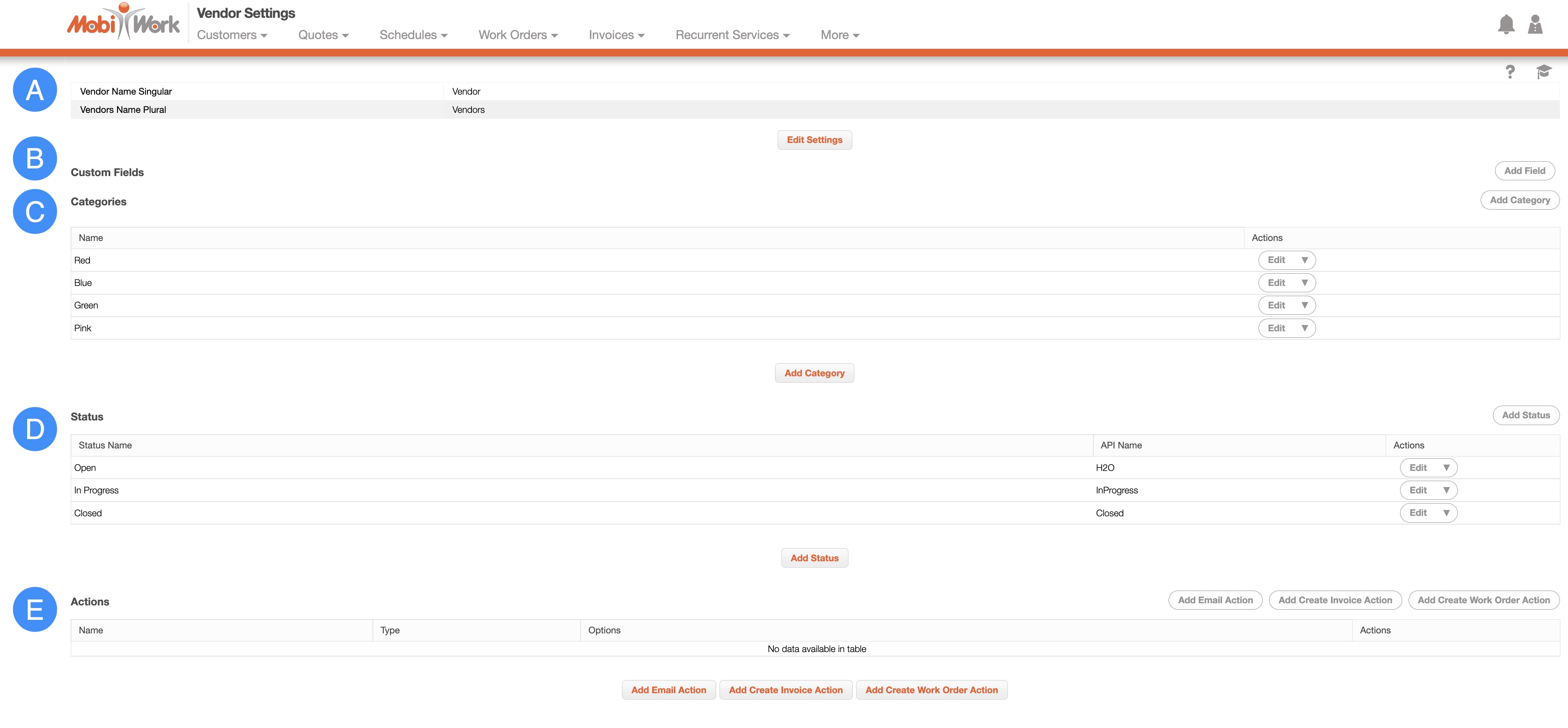Click the Edit Settings button
Viewport: 1568px width, 728px height.
(815, 140)
